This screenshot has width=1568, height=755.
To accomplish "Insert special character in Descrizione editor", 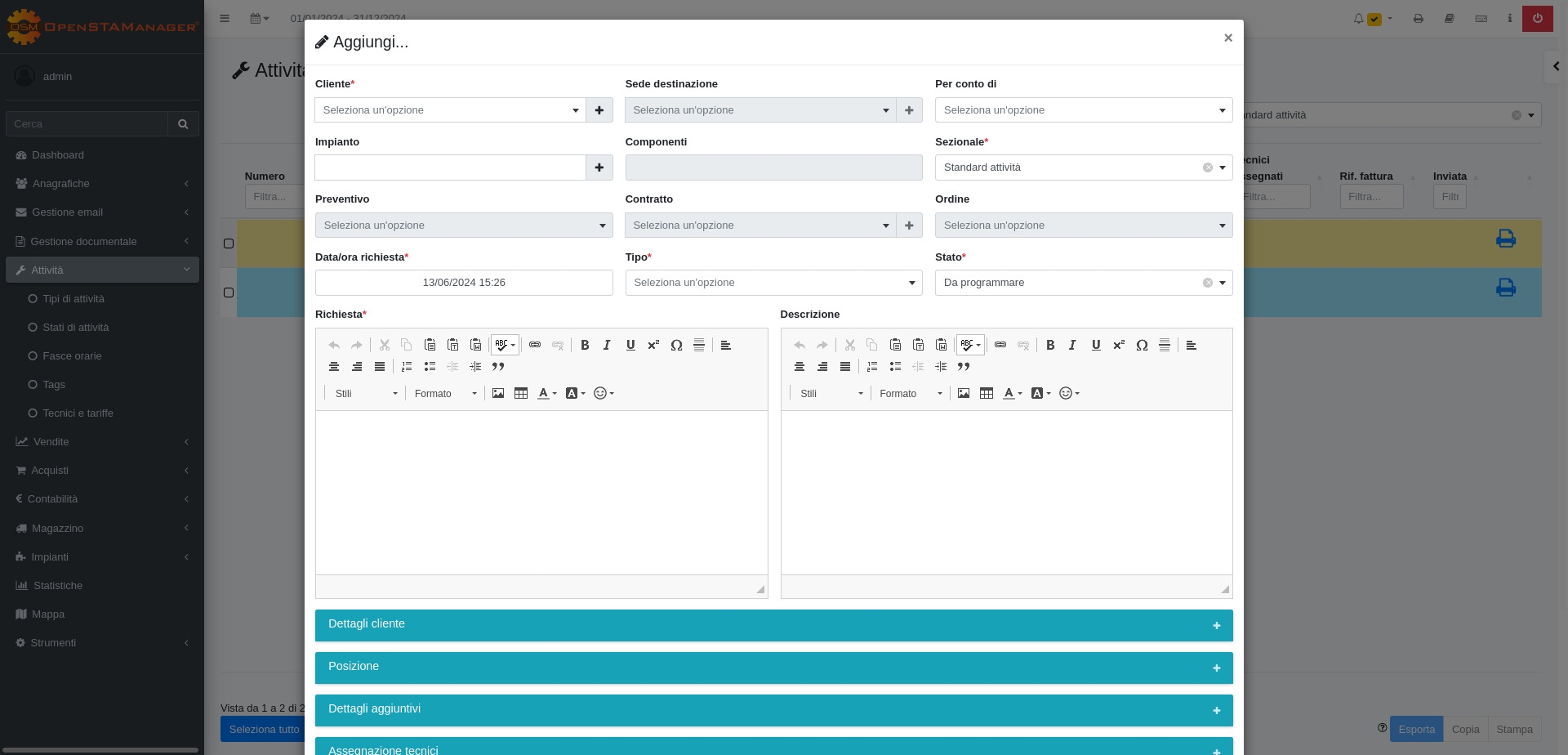I will tap(1142, 345).
